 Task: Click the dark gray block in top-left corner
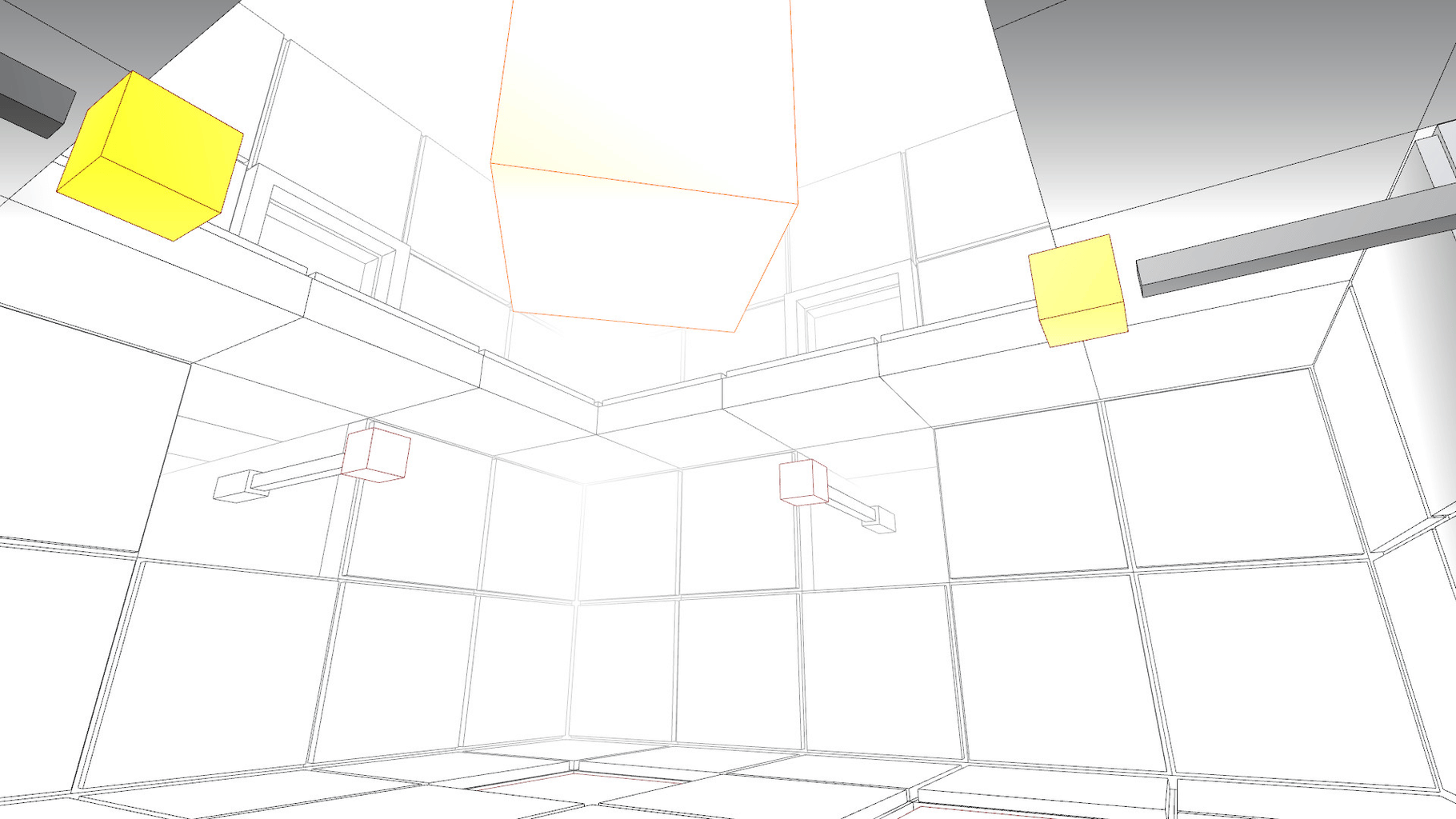[x=34, y=96]
